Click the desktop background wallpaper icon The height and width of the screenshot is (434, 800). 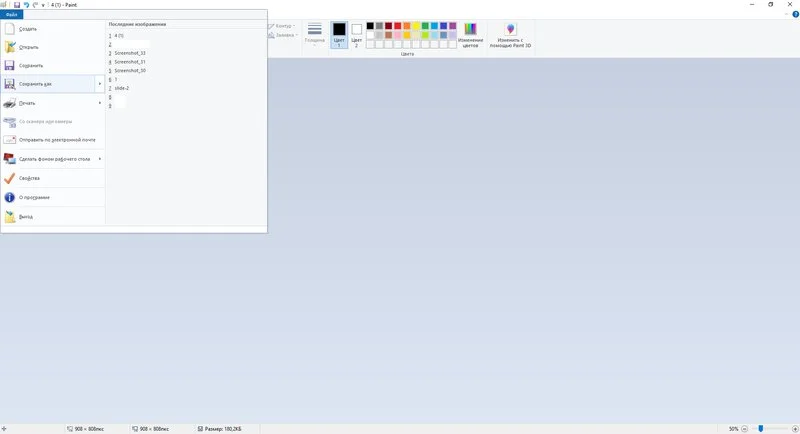pyautogui.click(x=9, y=159)
